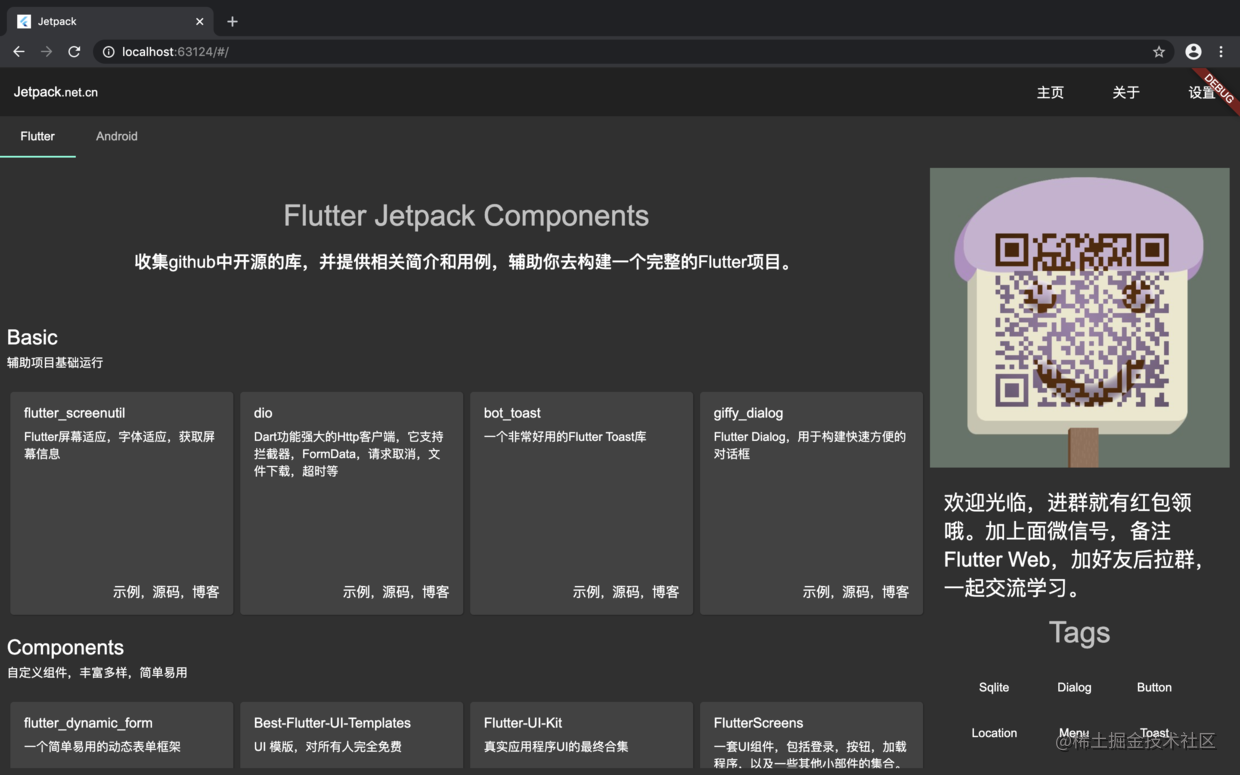The width and height of the screenshot is (1240, 775).
Task: Select the Sqlite tag
Action: (x=994, y=688)
